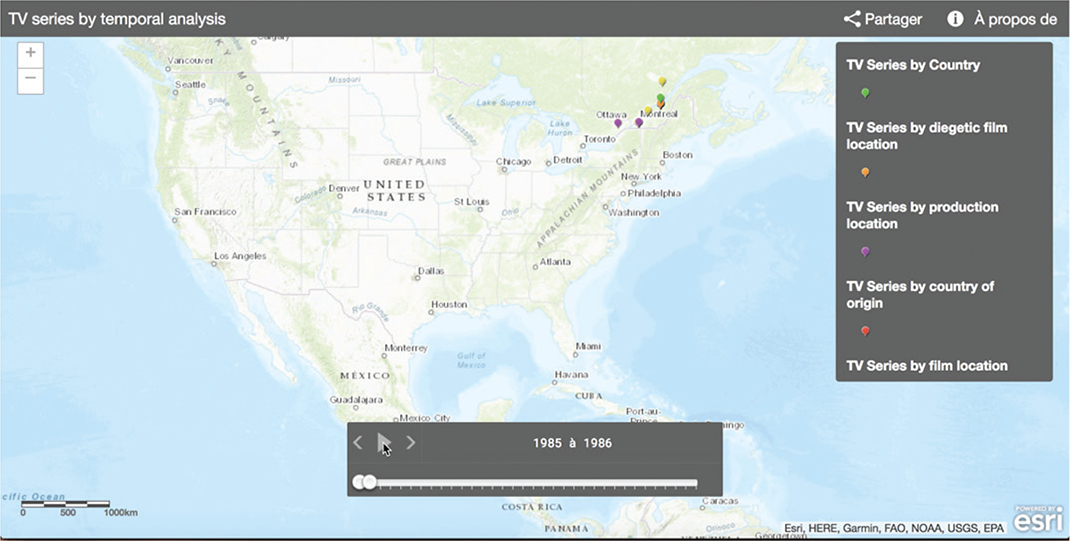Click the San Francisco city label on map
This screenshot has width=1070, height=541.
tap(205, 211)
